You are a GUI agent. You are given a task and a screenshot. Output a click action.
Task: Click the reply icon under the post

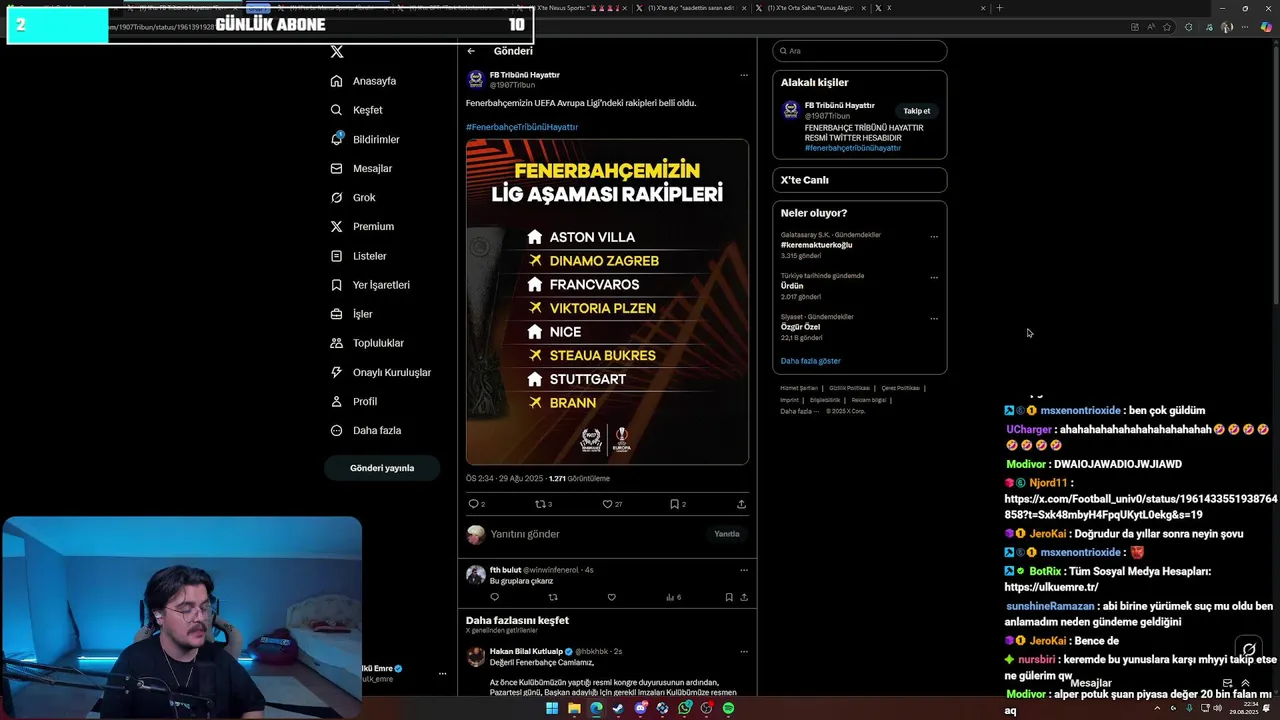tap(474, 504)
